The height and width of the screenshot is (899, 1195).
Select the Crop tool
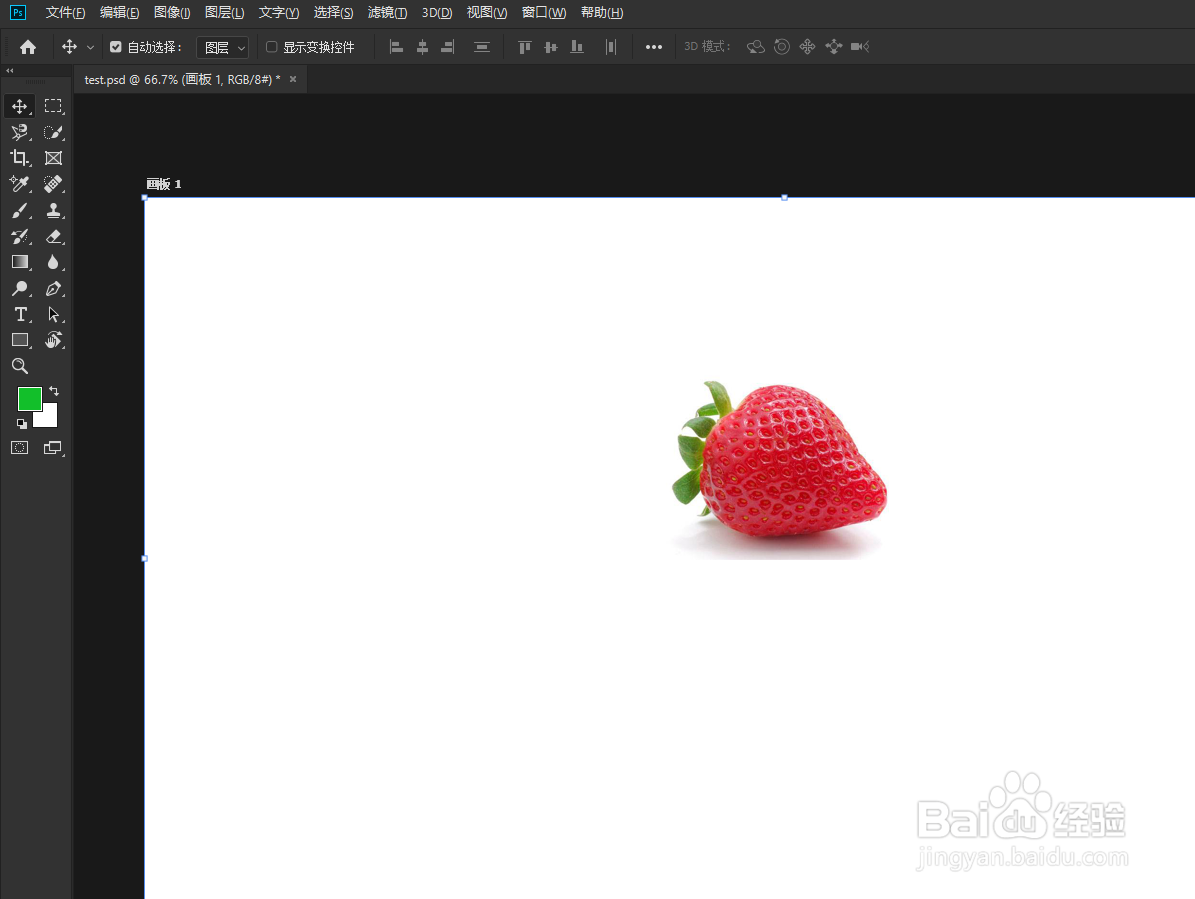pos(20,158)
